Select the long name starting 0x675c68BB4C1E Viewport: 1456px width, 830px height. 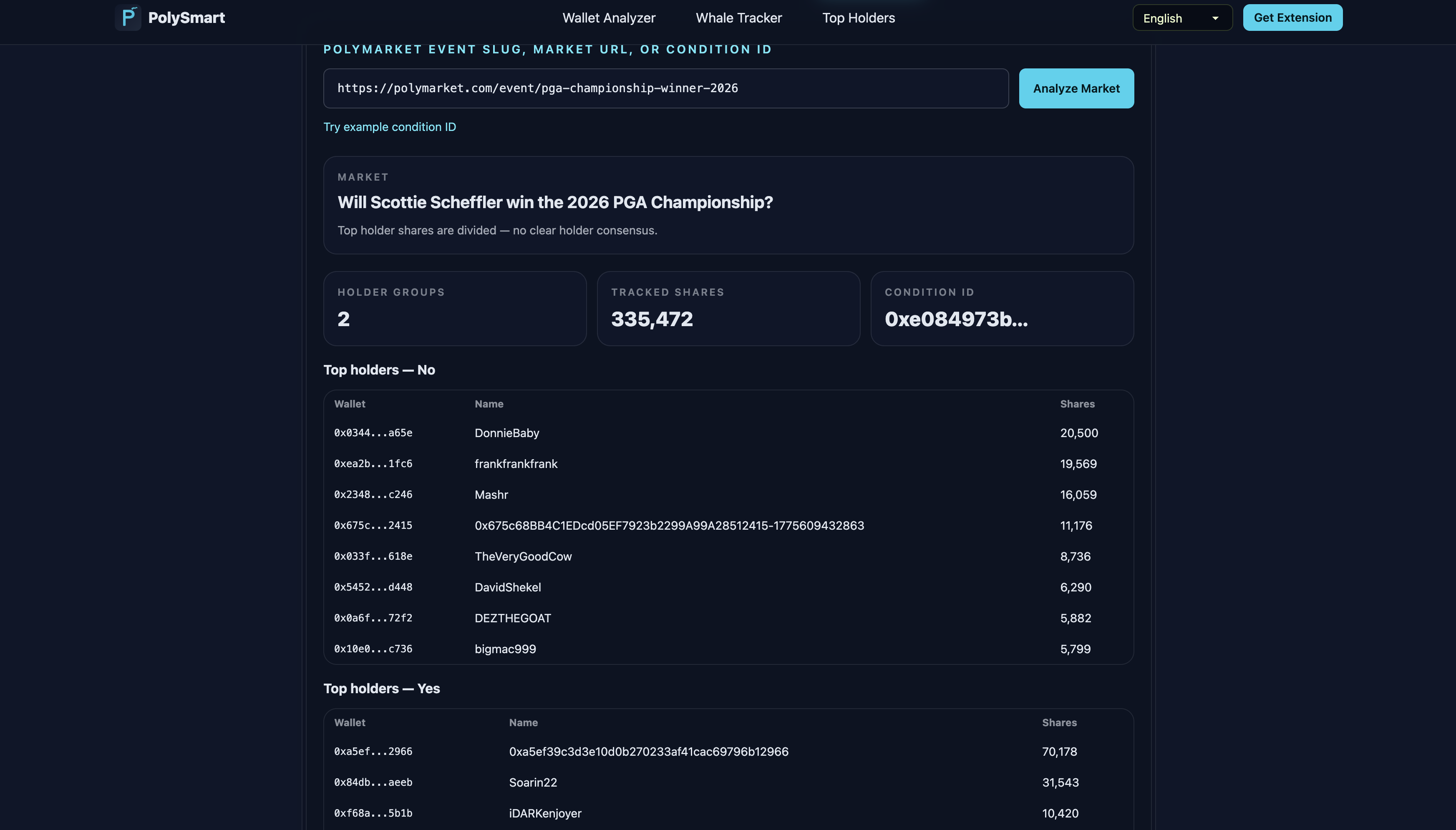tap(669, 526)
